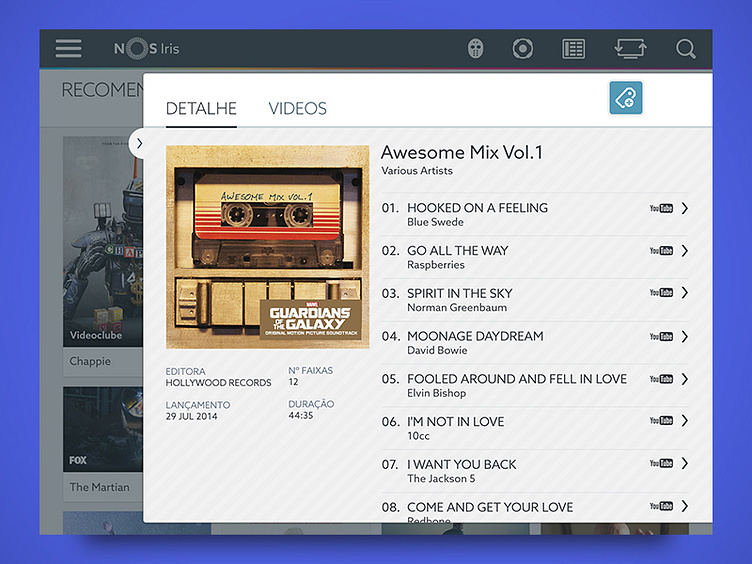Collapse the detail panel with side arrow
The image size is (752, 564).
tap(139, 143)
